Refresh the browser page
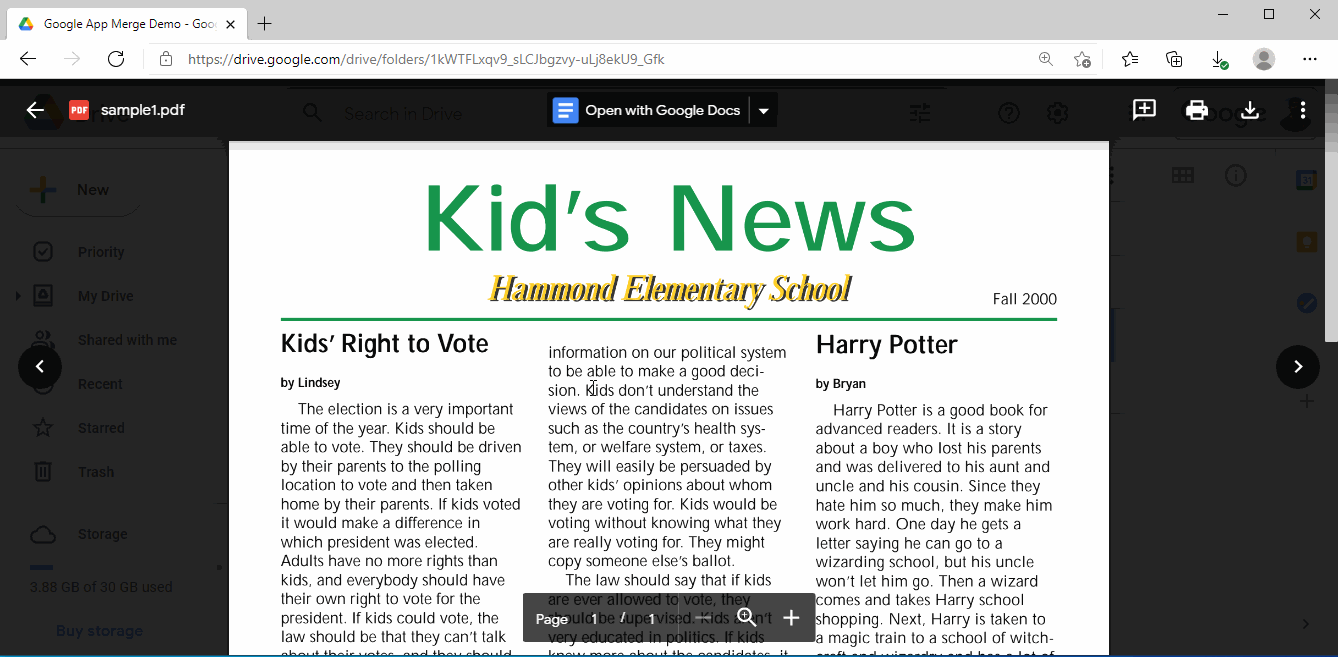The height and width of the screenshot is (657, 1338). pos(116,59)
